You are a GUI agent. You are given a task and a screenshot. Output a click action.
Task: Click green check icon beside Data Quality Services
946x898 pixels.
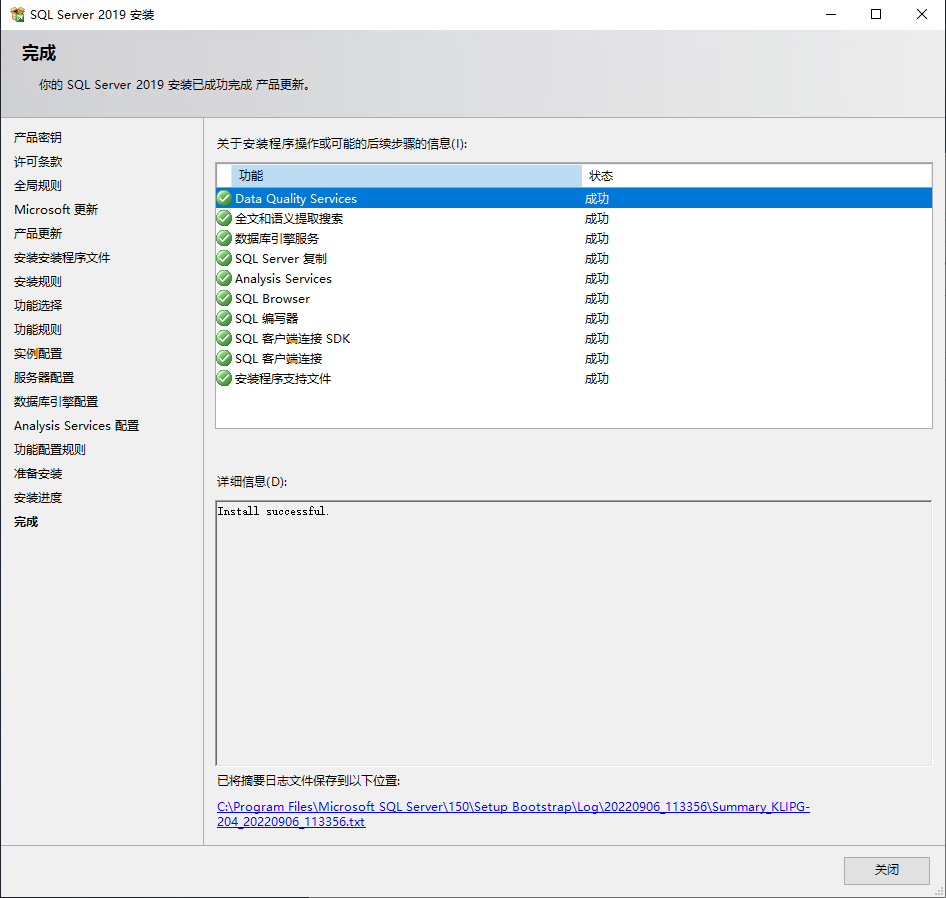224,198
